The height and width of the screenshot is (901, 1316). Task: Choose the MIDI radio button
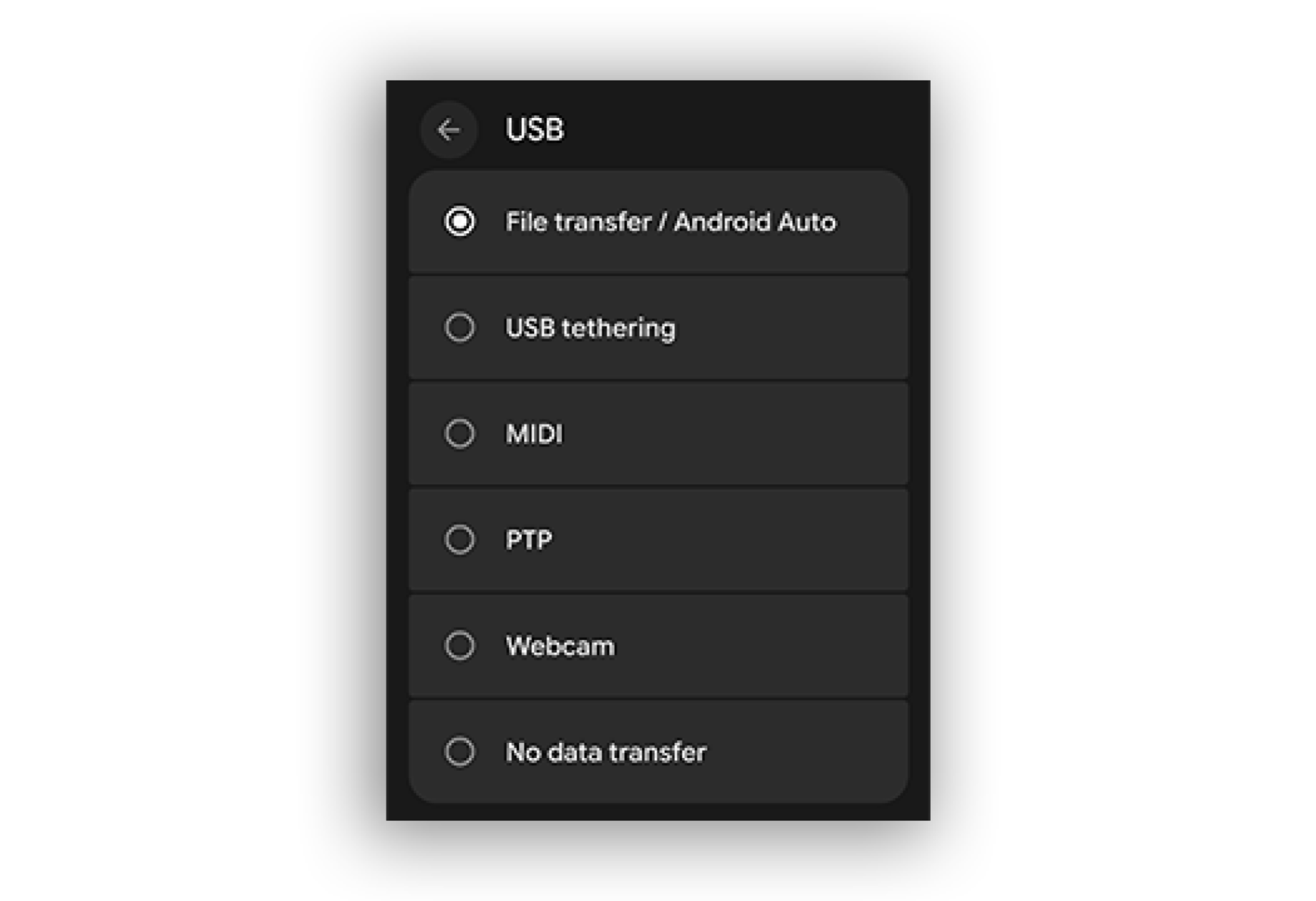[x=460, y=434]
